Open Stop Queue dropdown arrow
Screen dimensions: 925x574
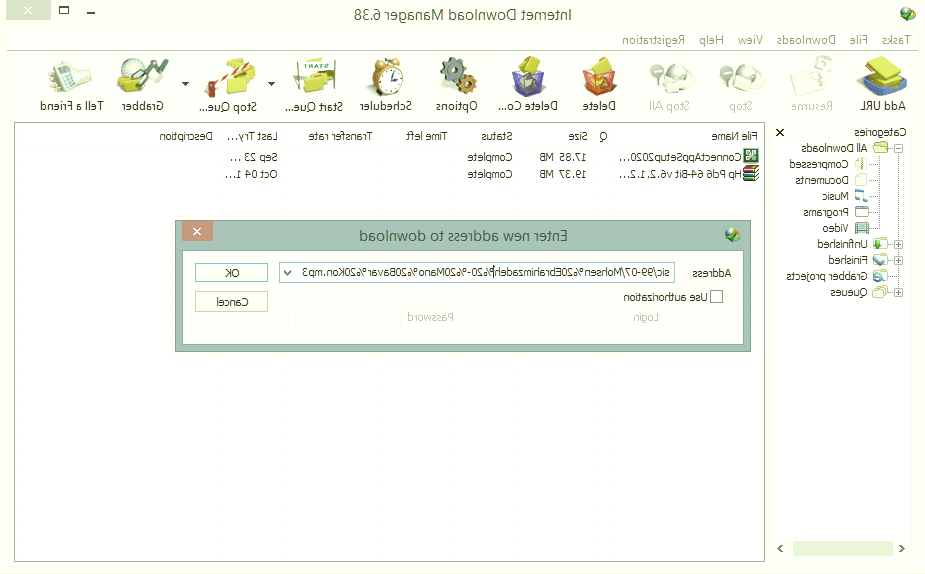(185, 84)
